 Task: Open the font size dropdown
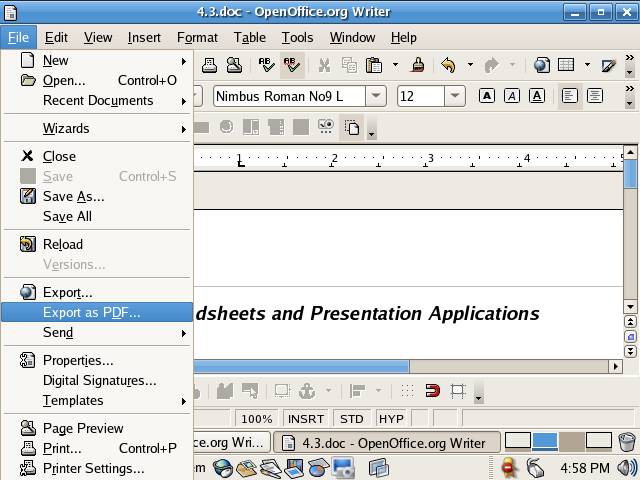(x=455, y=96)
